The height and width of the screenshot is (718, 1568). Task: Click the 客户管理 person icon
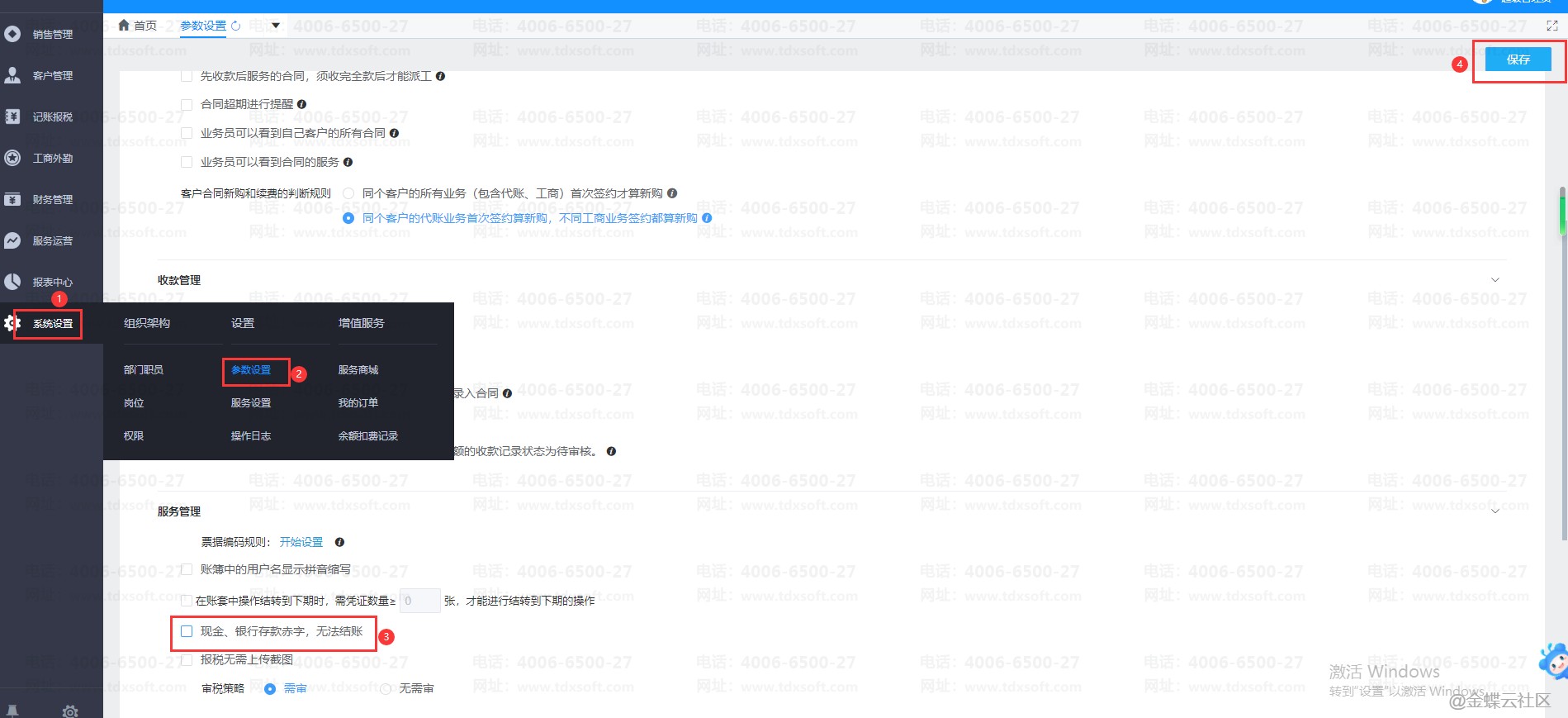(12, 75)
